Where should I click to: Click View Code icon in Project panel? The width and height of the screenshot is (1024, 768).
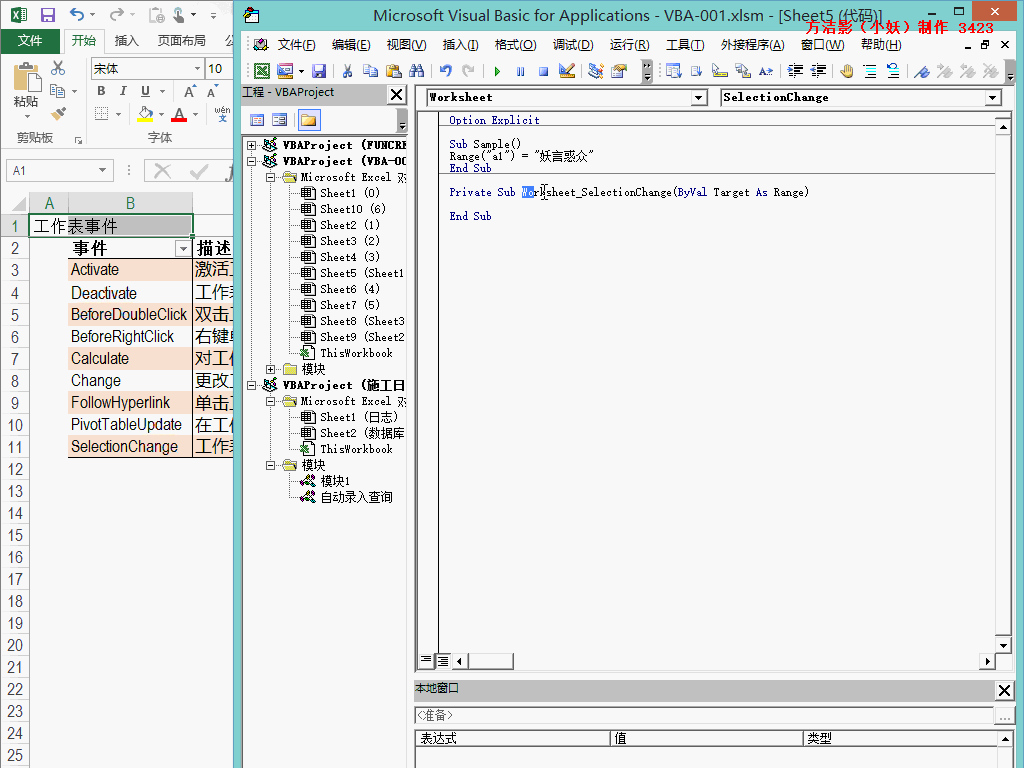[x=257, y=120]
